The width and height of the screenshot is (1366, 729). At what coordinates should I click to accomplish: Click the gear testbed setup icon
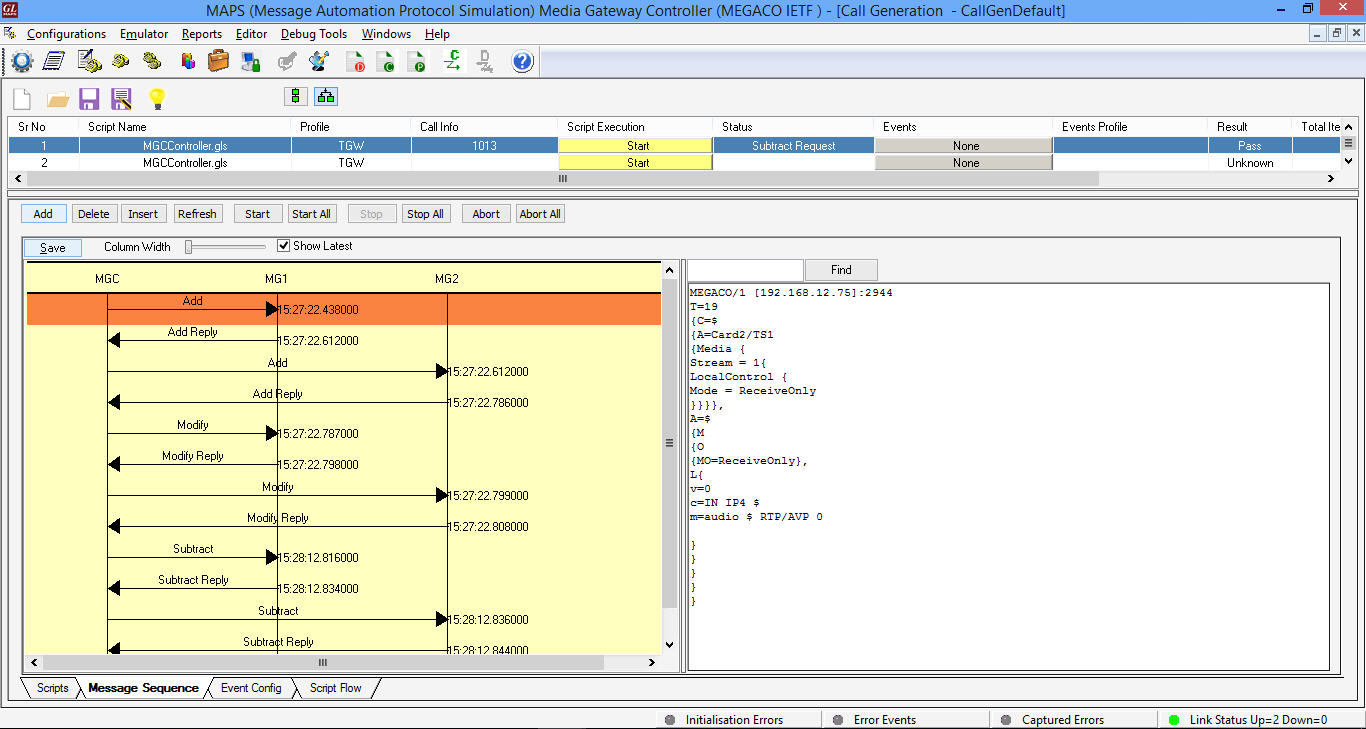coord(22,62)
